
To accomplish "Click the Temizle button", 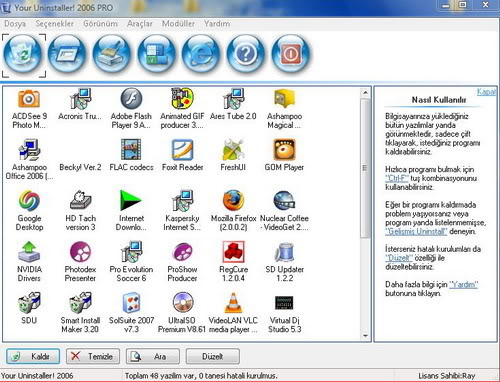I will point(93,356).
